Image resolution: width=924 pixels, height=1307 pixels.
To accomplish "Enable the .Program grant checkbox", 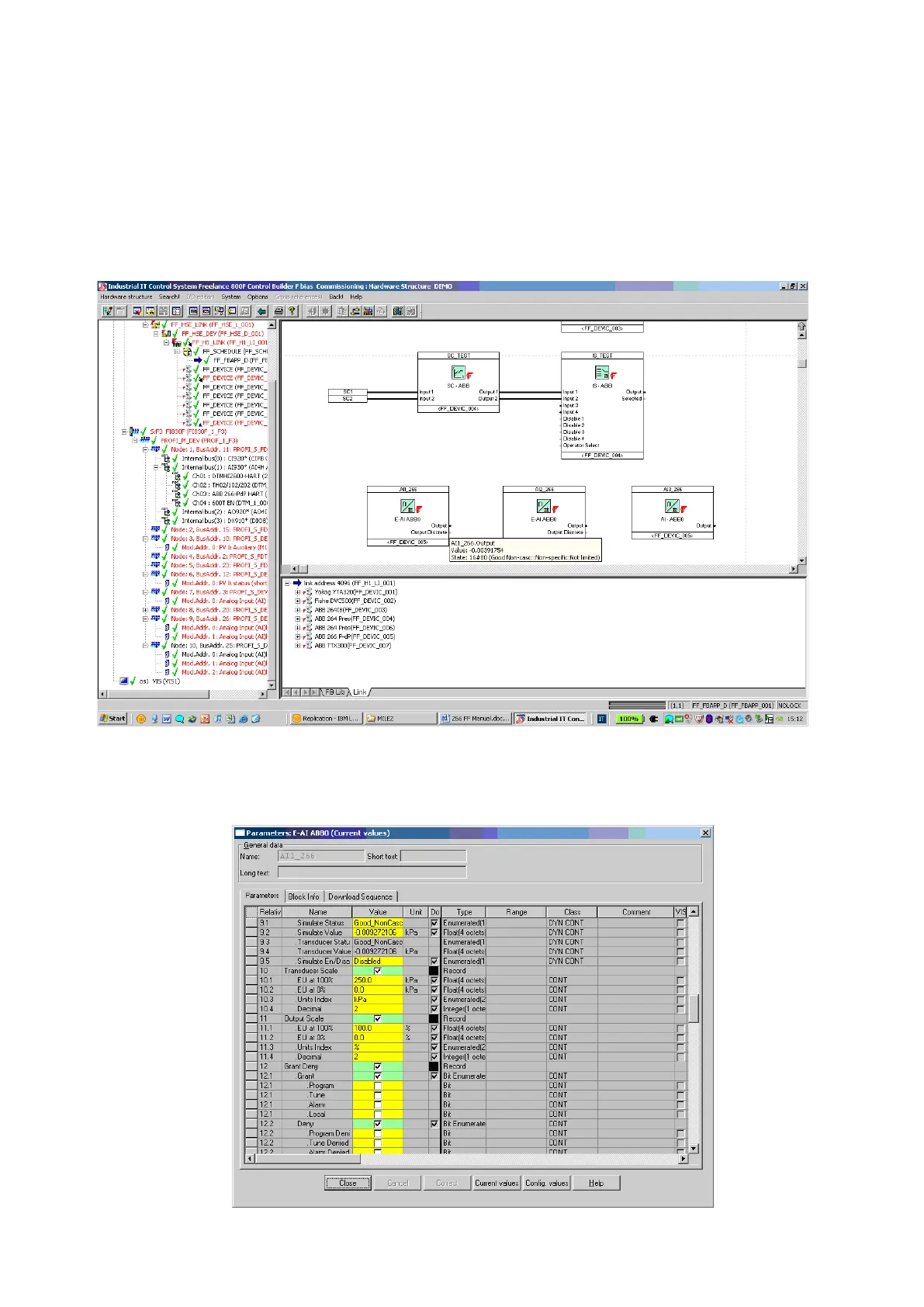I will click(x=378, y=1086).
